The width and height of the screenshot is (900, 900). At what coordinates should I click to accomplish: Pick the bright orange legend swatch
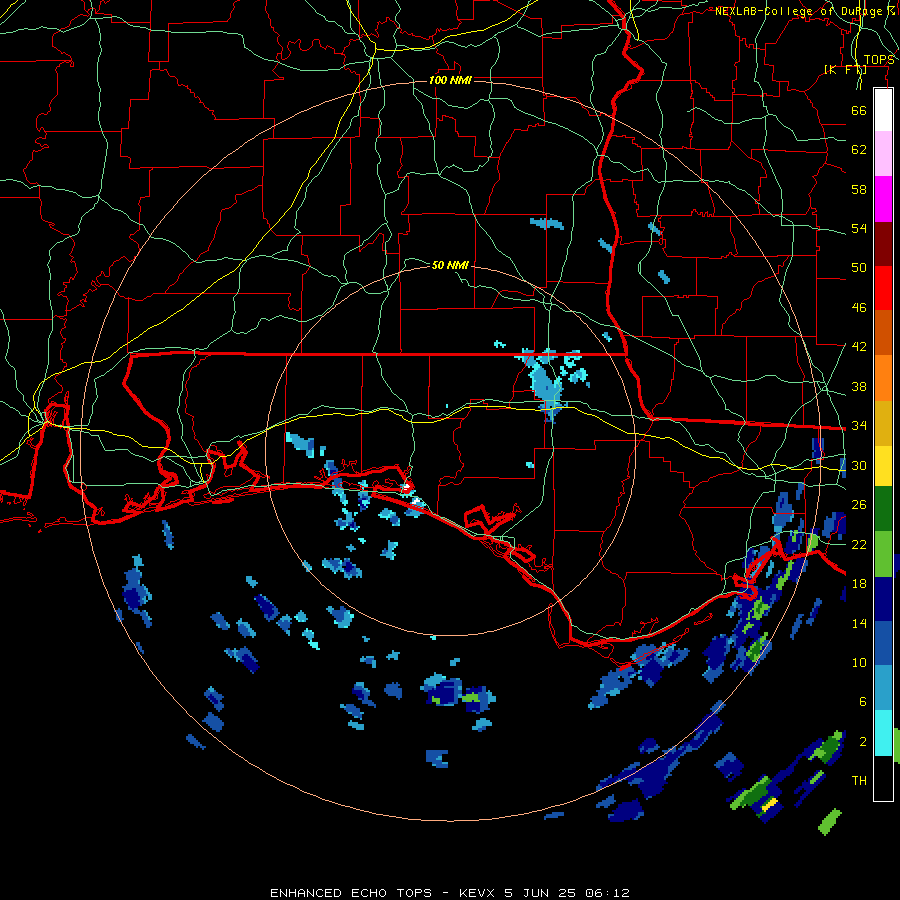(x=883, y=378)
